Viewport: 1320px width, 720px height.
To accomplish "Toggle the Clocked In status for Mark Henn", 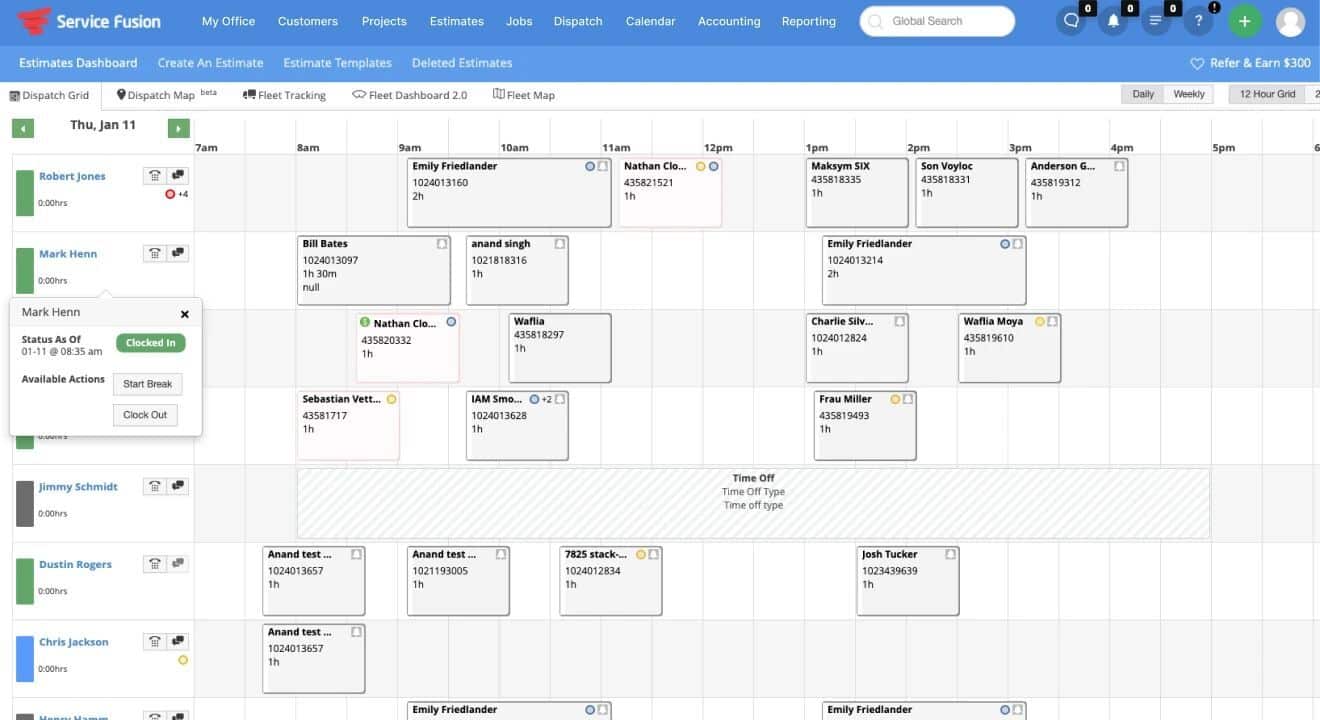I will point(150,342).
